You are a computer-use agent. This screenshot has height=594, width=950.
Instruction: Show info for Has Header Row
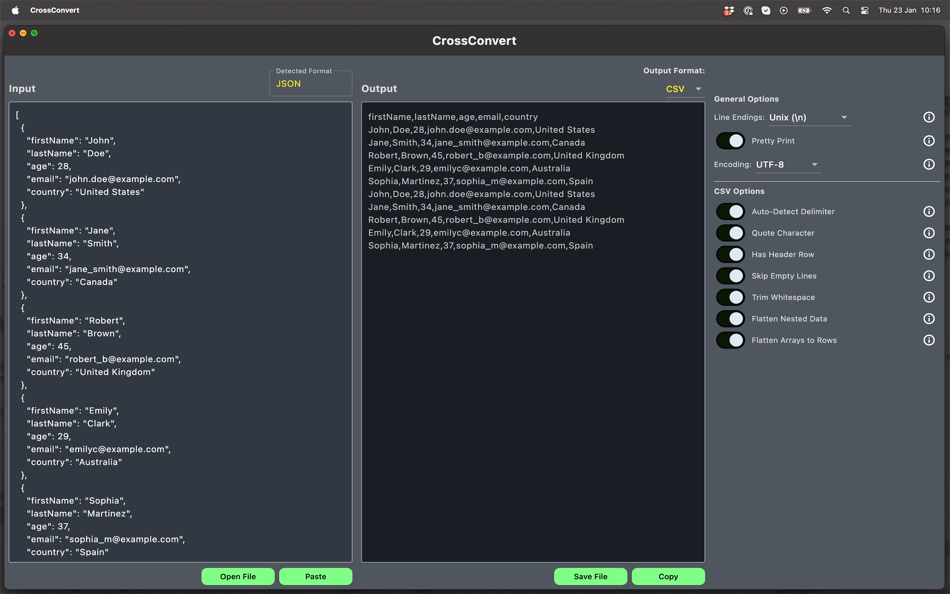point(928,255)
